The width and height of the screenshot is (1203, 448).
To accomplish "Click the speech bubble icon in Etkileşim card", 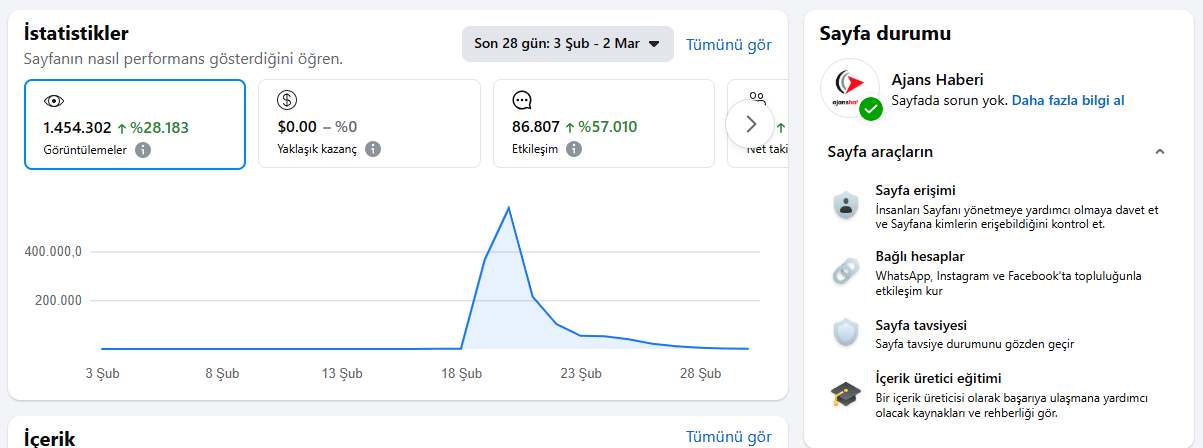I will pyautogui.click(x=521, y=100).
